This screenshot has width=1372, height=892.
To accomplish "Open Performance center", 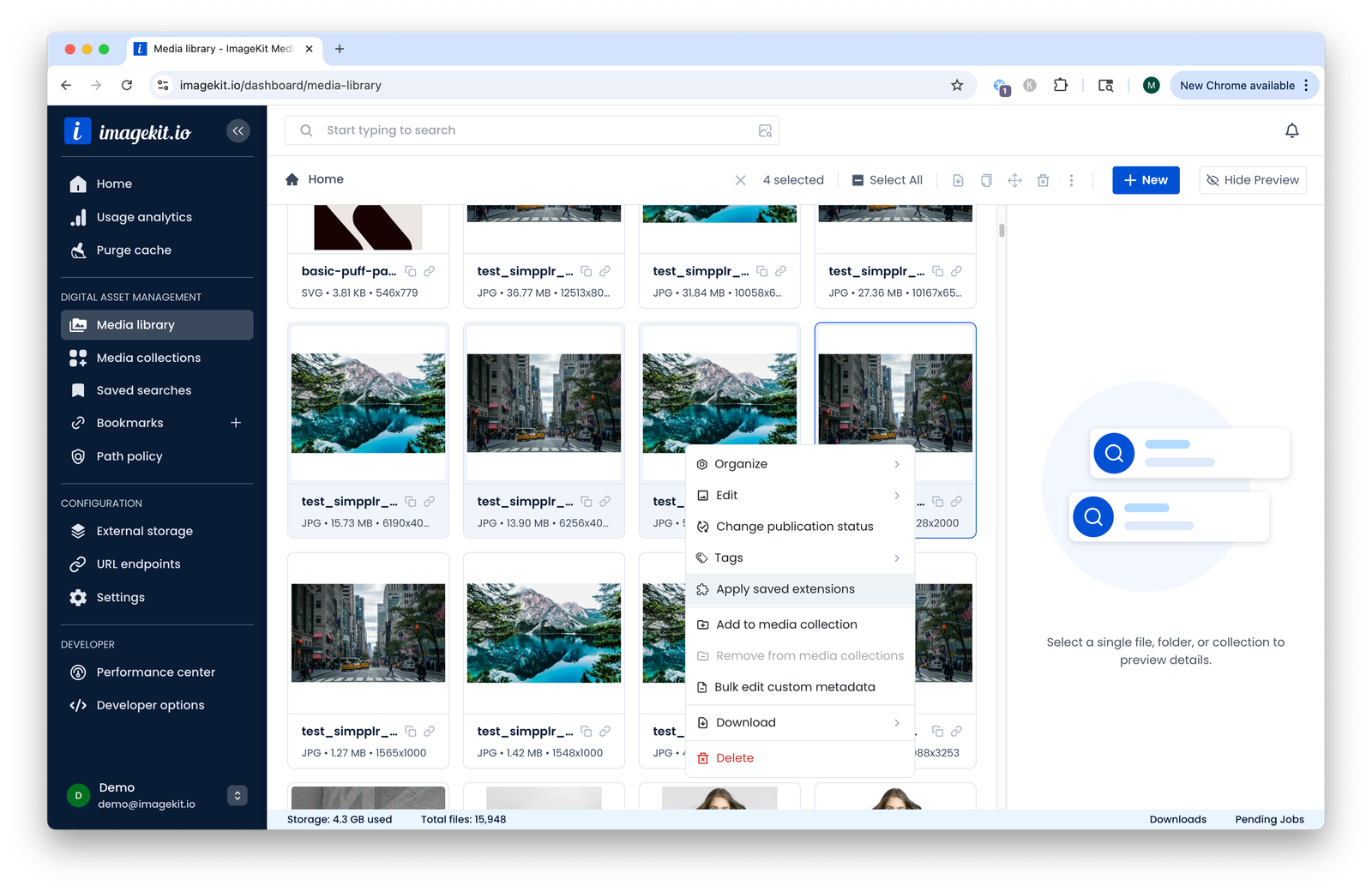I will [x=157, y=672].
